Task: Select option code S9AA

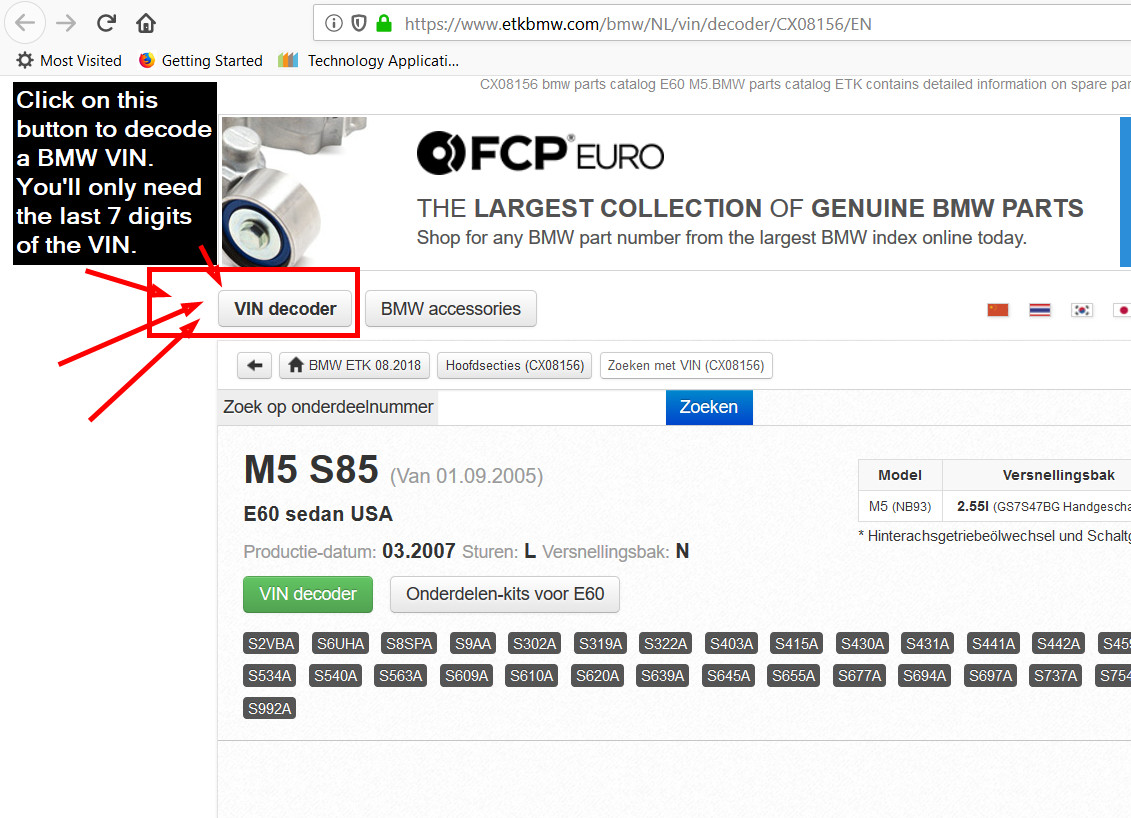Action: click(472, 643)
